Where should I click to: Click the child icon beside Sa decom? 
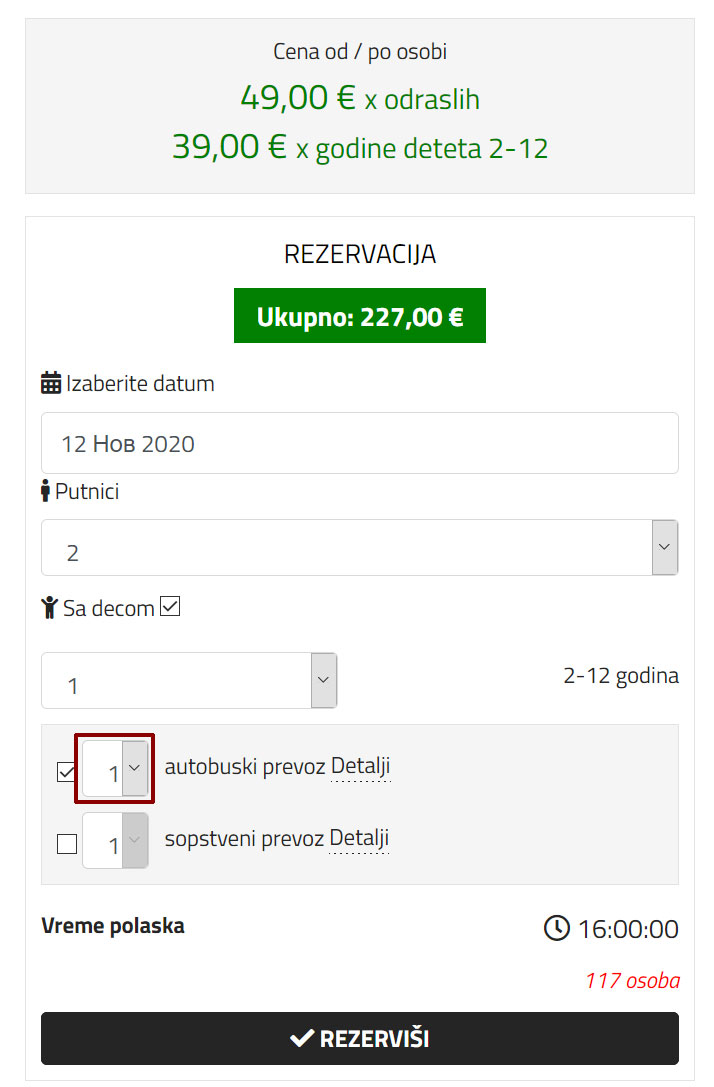click(50, 608)
